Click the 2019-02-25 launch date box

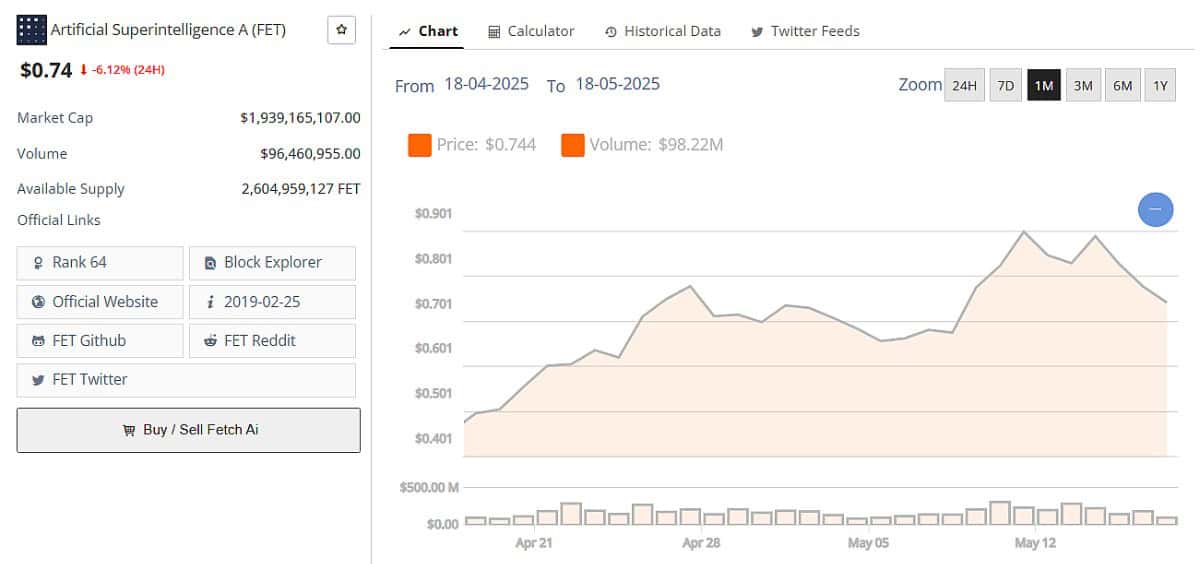click(272, 302)
